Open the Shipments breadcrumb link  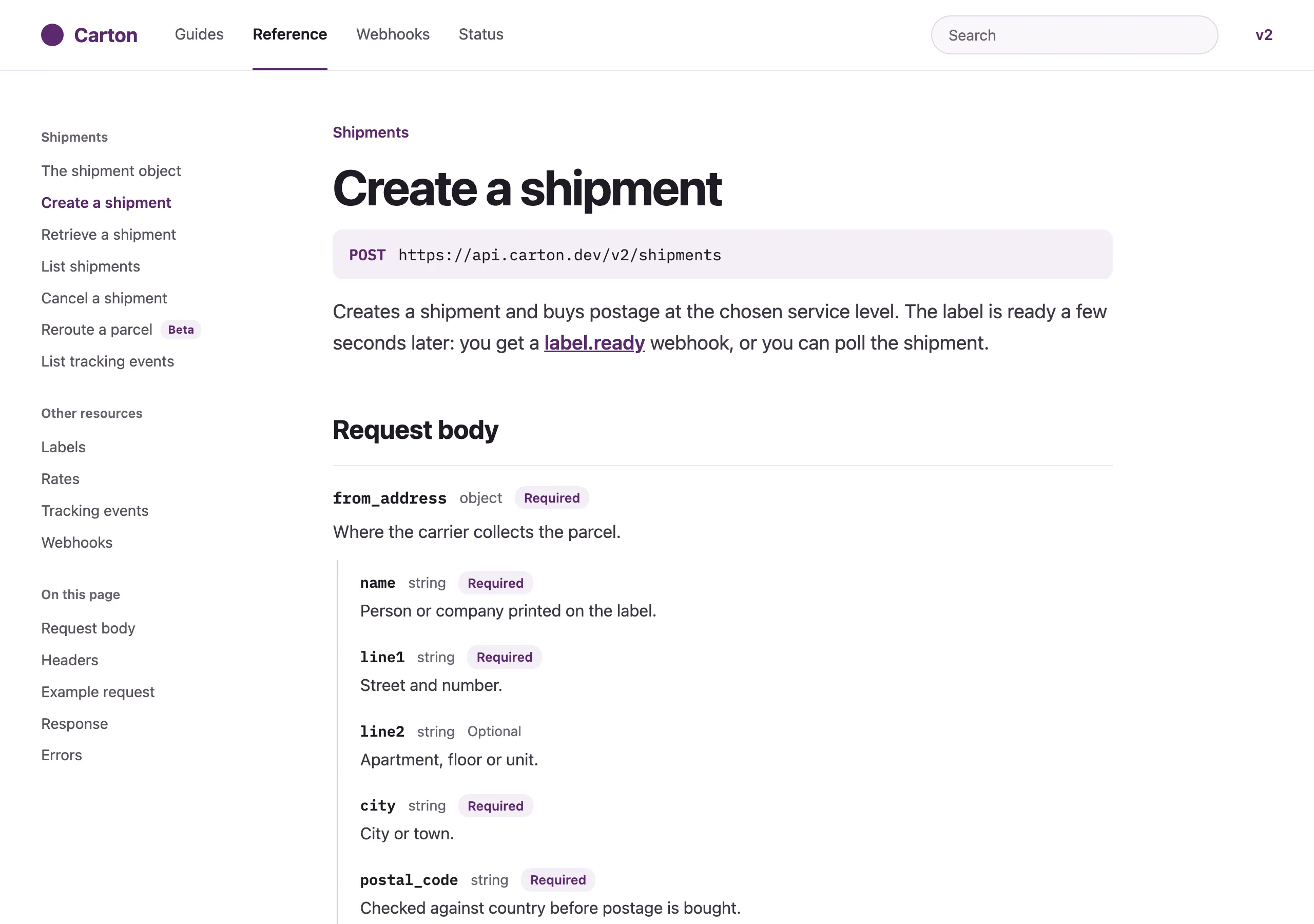[x=370, y=132]
